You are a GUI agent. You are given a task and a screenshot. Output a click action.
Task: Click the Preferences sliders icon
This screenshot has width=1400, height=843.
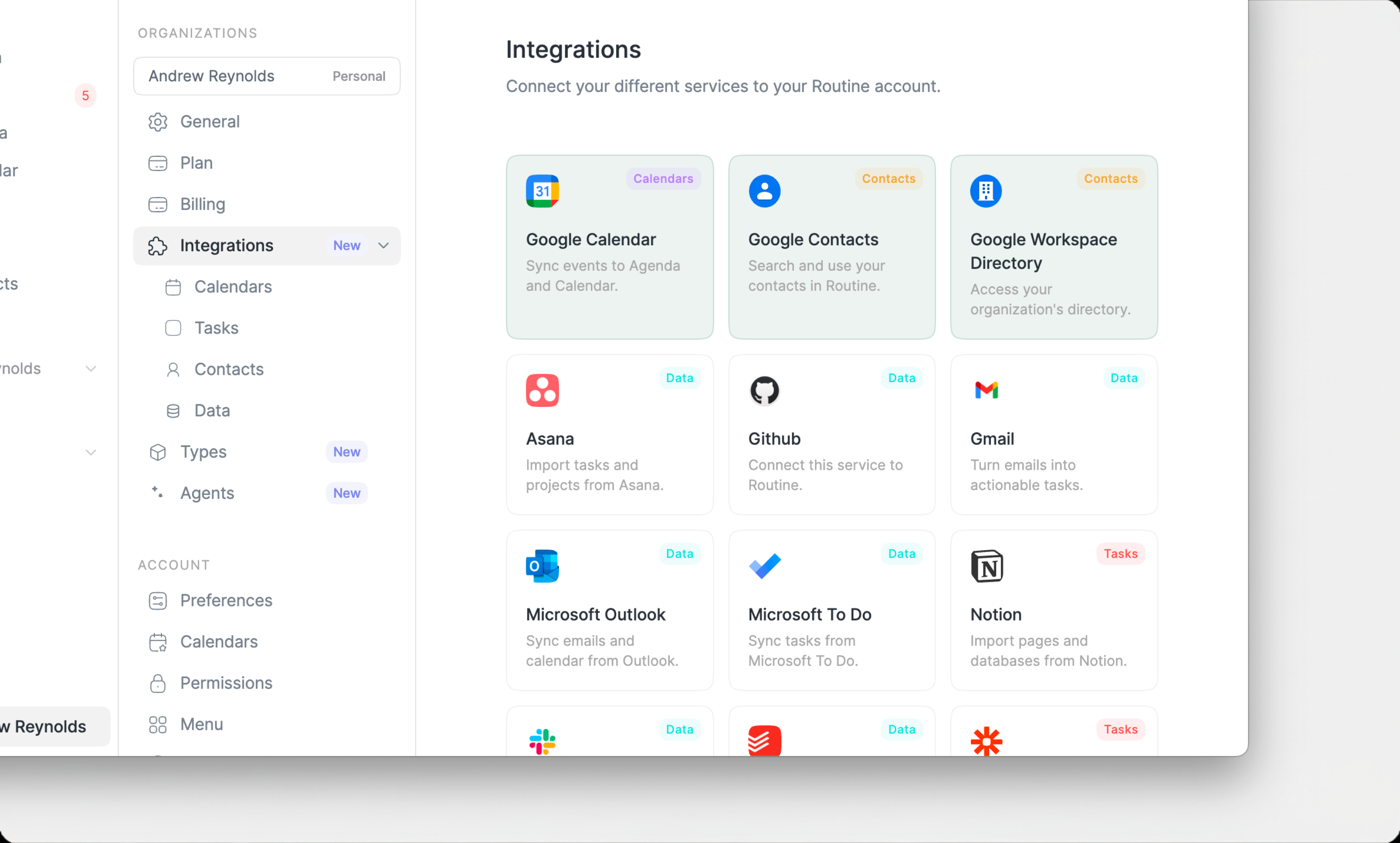click(x=157, y=601)
